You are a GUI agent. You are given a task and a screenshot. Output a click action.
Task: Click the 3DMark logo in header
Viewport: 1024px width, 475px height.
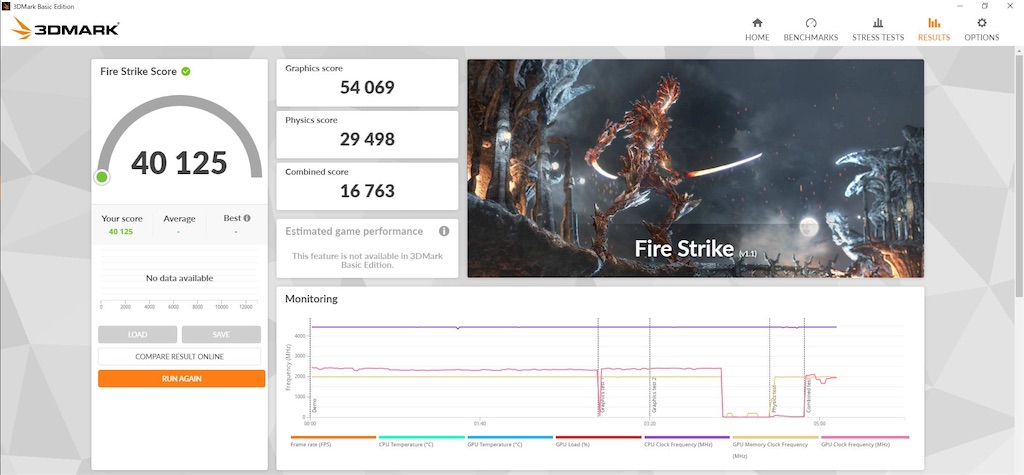pyautogui.click(x=65, y=28)
